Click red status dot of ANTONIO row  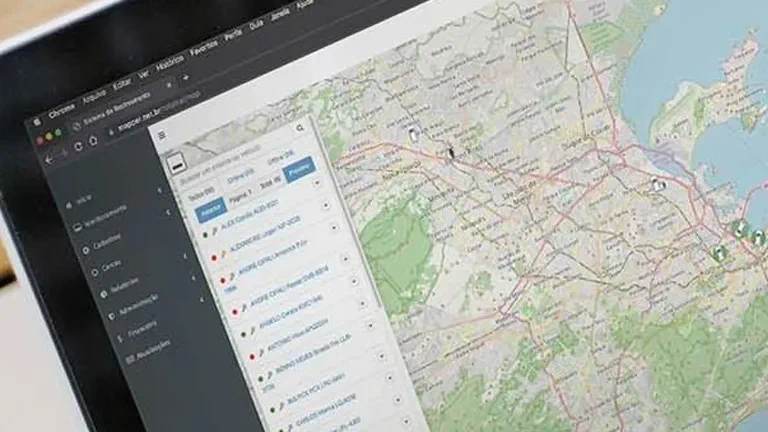pyautogui.click(x=252, y=358)
